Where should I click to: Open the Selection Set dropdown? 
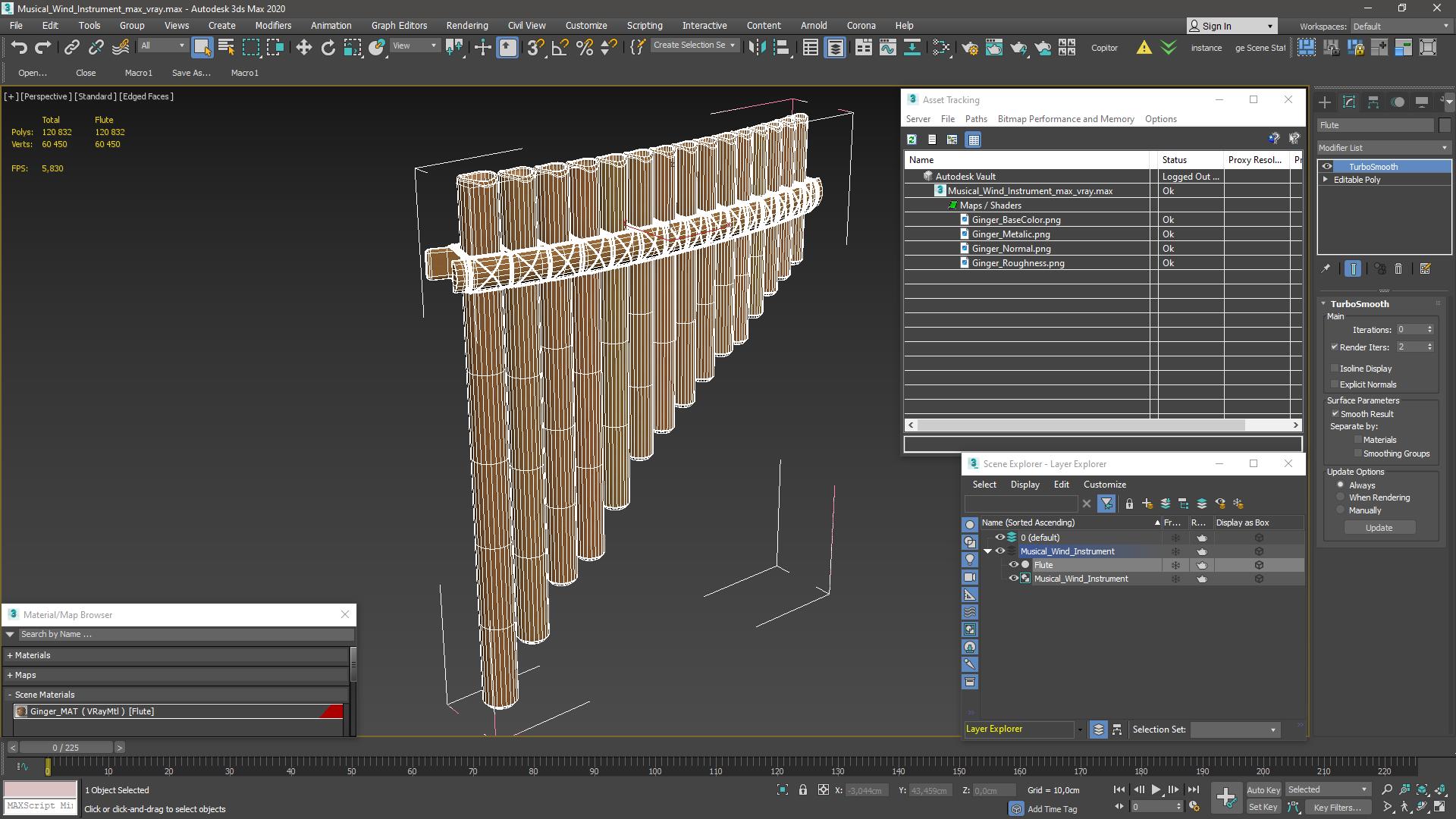pyautogui.click(x=1235, y=730)
